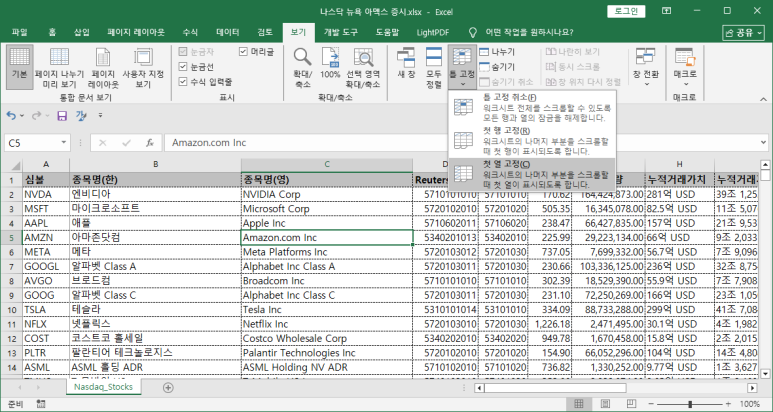Open 페이지 나누기 미리 보기 view
This screenshot has width=773, height=412.
(x=59, y=67)
